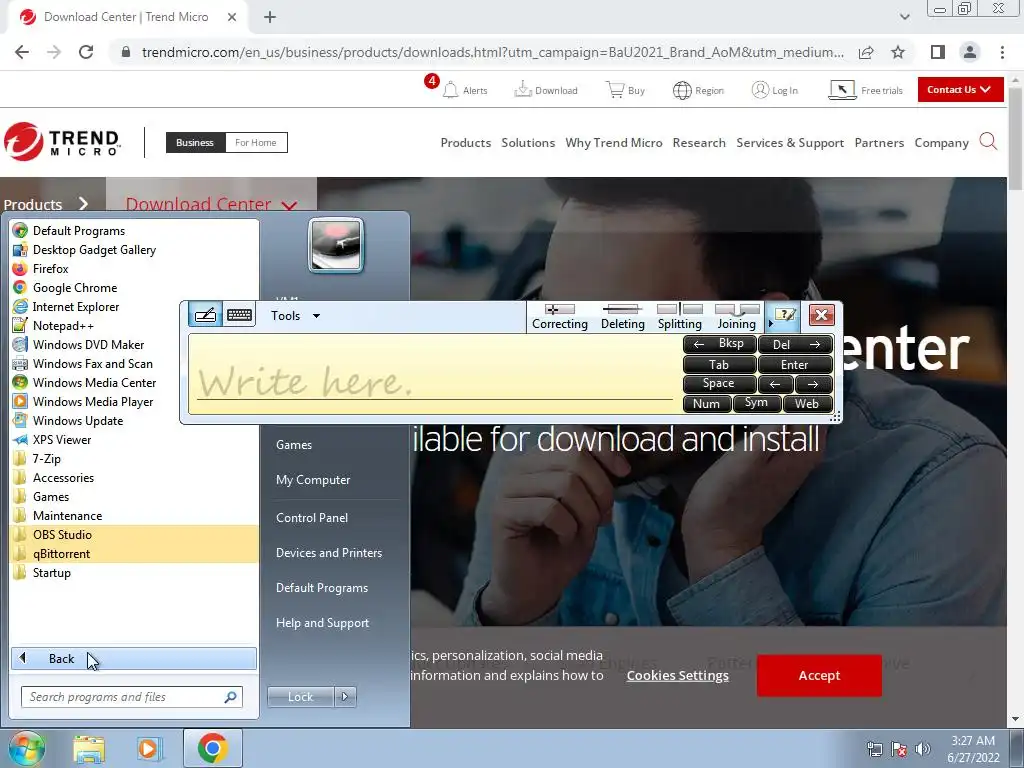Open the Tools dropdown in input panel
1024x768 pixels.
295,315
